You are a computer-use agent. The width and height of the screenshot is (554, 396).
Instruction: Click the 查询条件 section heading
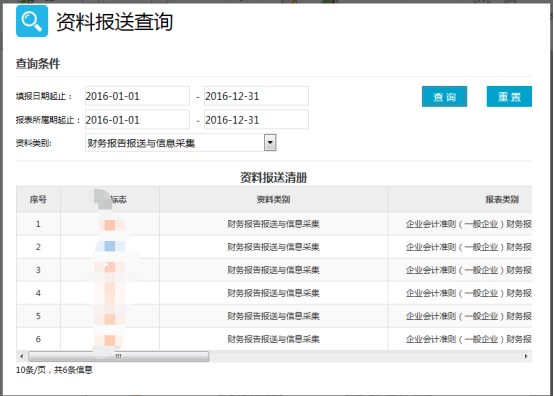38,64
